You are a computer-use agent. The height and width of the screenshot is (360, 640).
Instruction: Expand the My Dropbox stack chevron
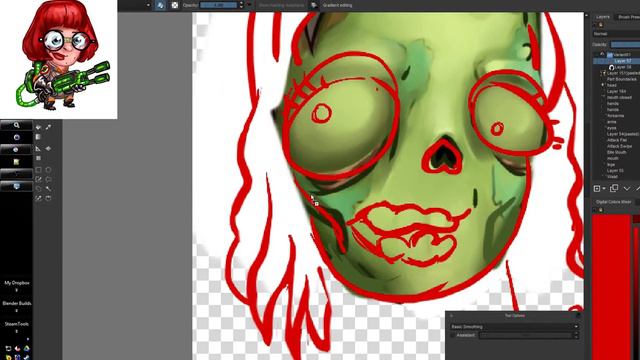[x=16, y=290]
